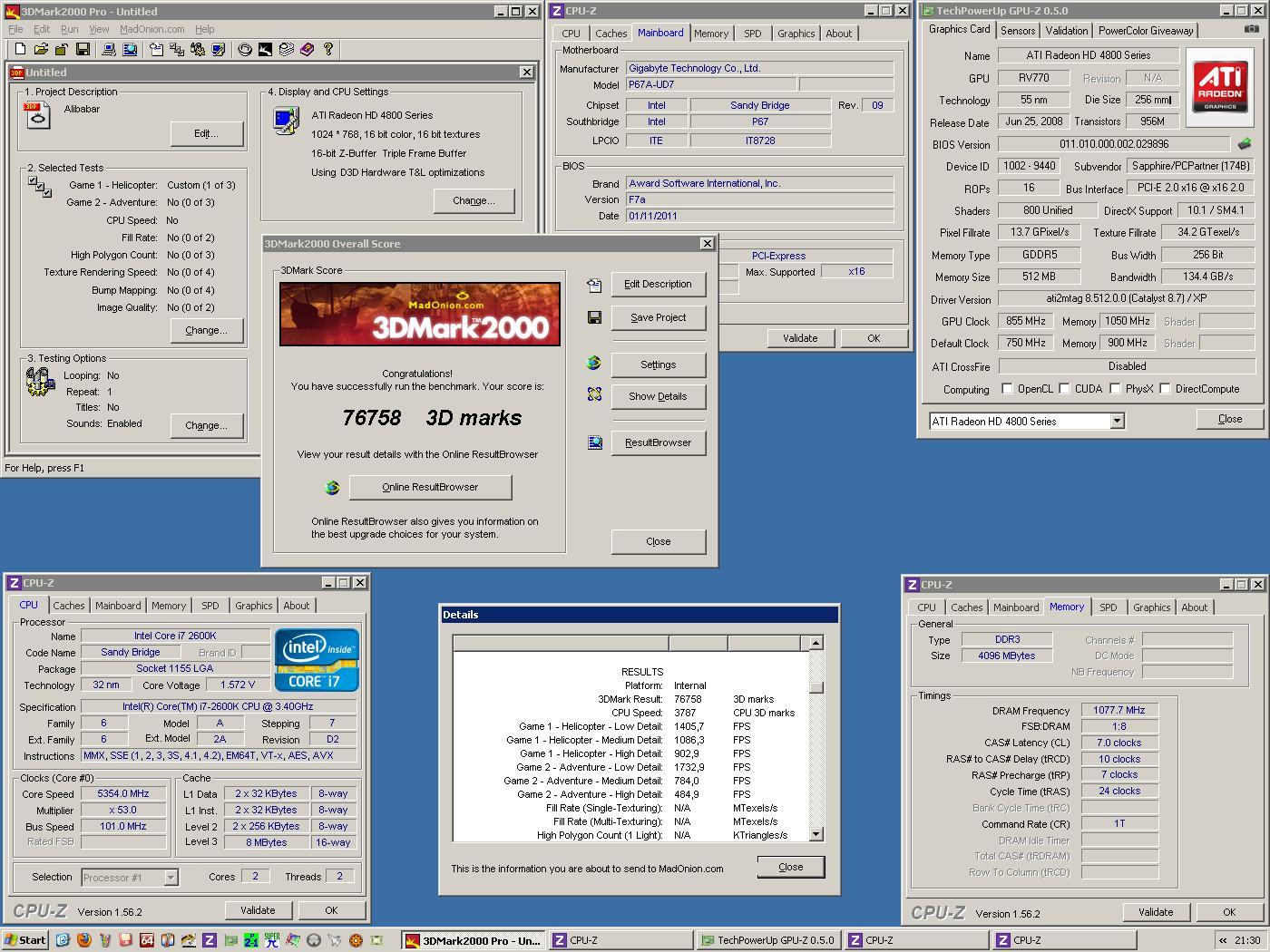
Task: Click the Details list scrollbar thumb
Action: click(816, 687)
